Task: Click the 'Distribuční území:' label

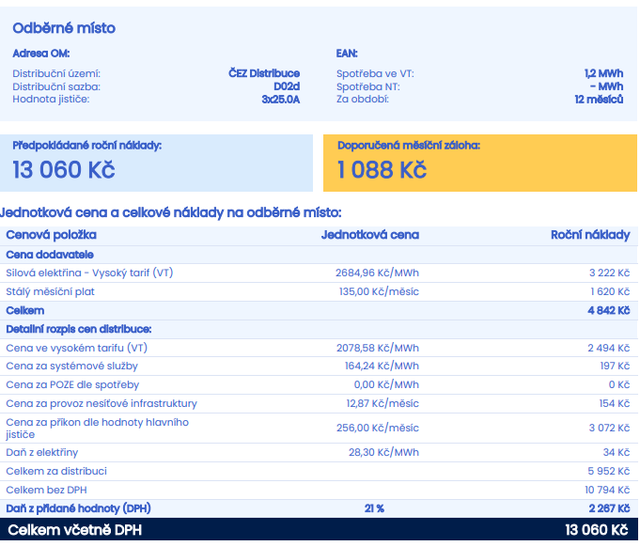Action: [56, 73]
